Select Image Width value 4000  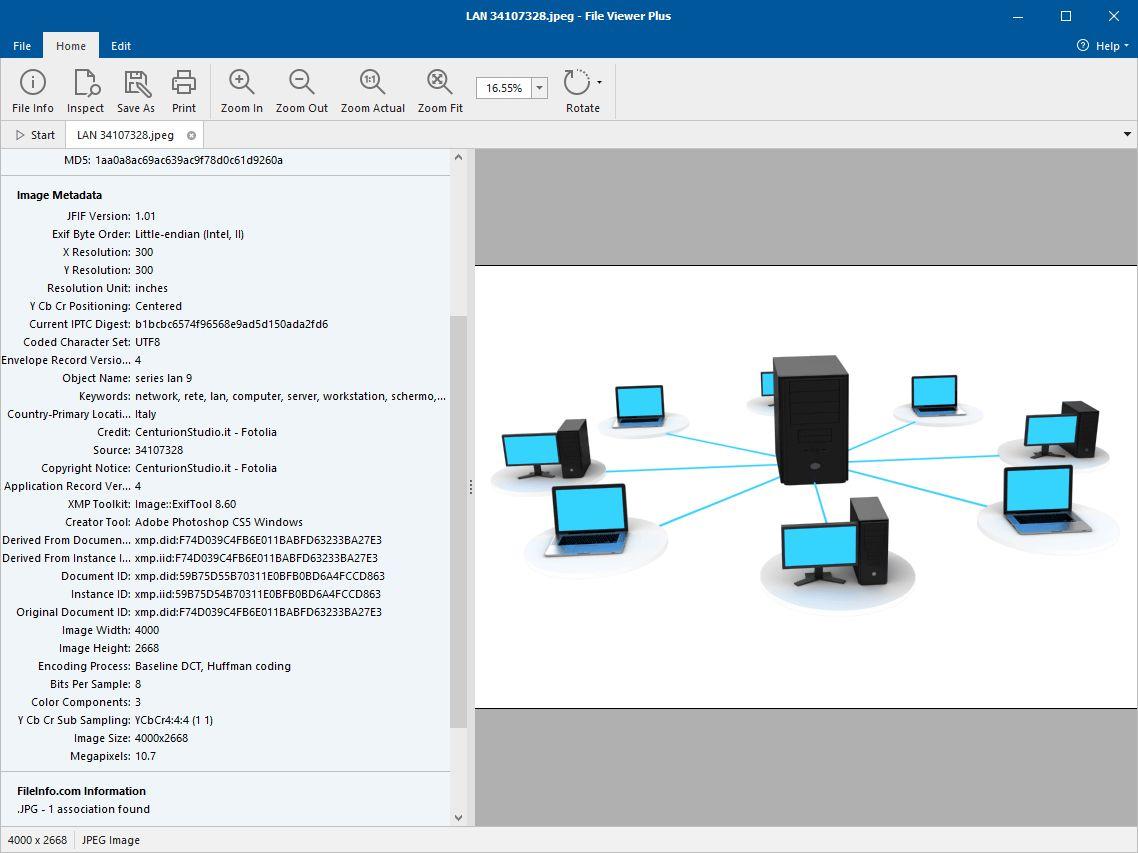pyautogui.click(x=147, y=631)
